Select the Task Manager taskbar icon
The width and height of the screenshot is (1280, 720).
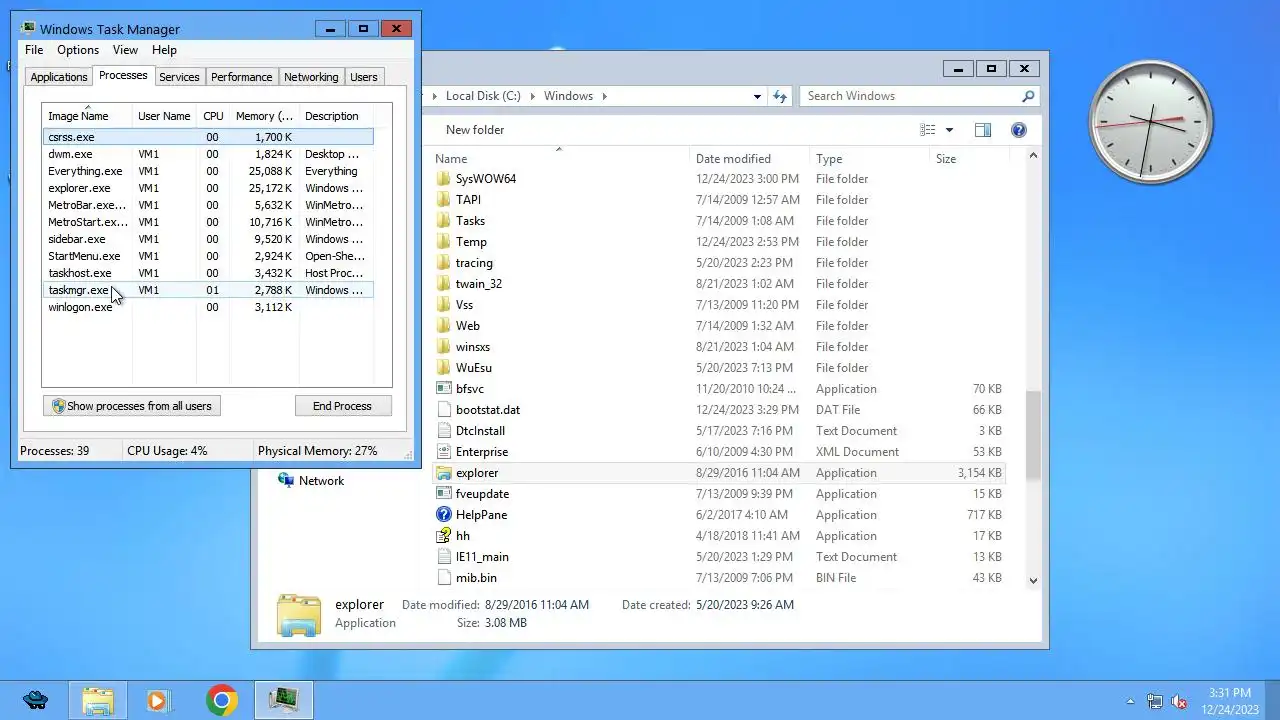coord(284,700)
